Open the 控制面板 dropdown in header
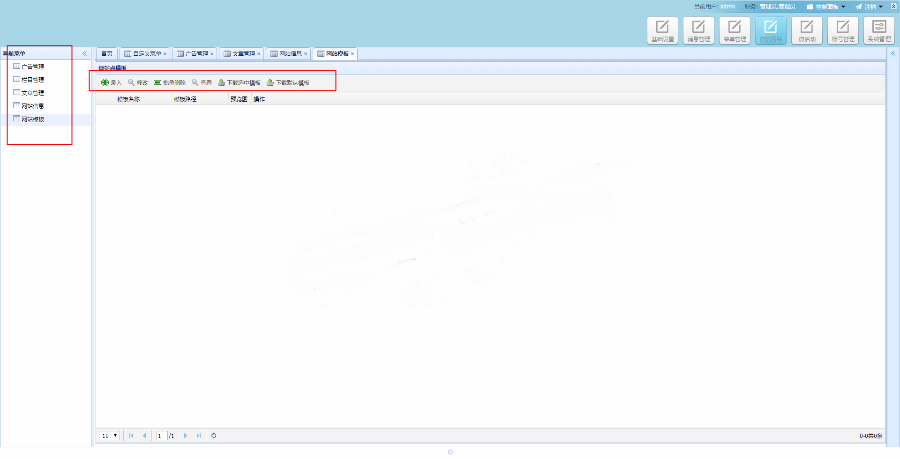 (826, 6)
